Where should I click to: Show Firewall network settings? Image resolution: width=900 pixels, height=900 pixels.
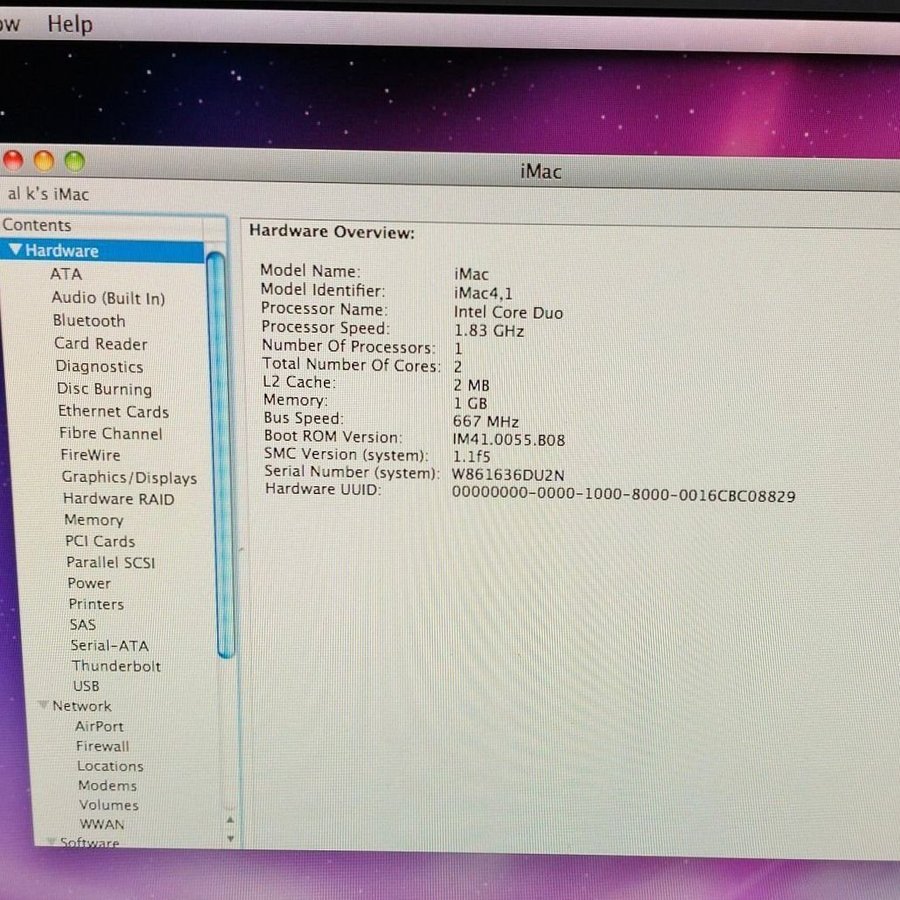102,746
